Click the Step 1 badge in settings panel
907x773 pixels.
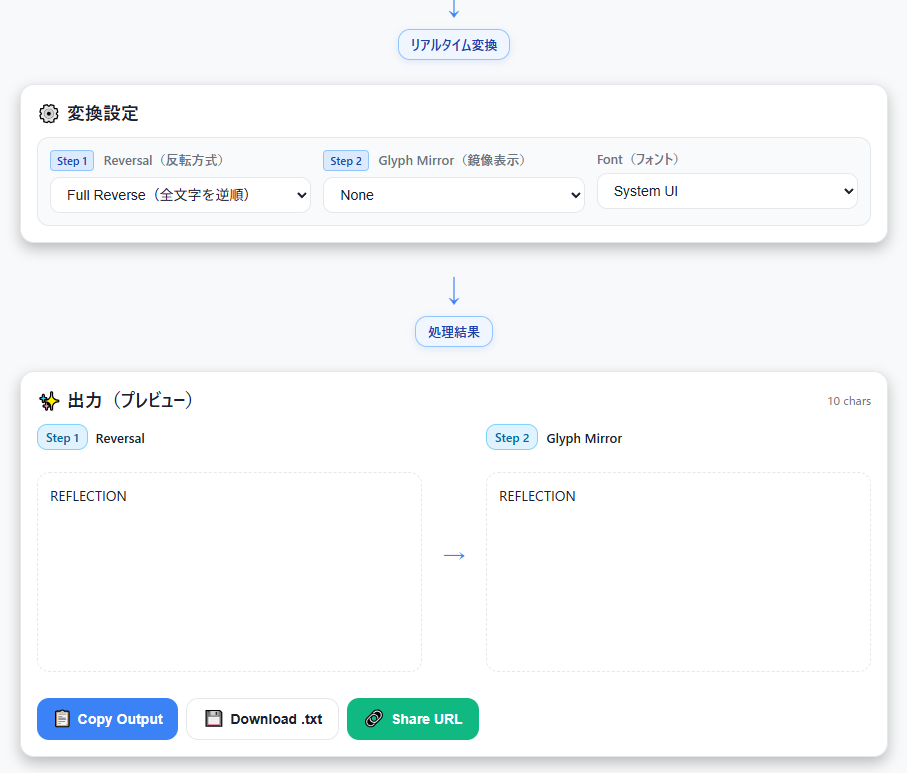click(x=72, y=161)
